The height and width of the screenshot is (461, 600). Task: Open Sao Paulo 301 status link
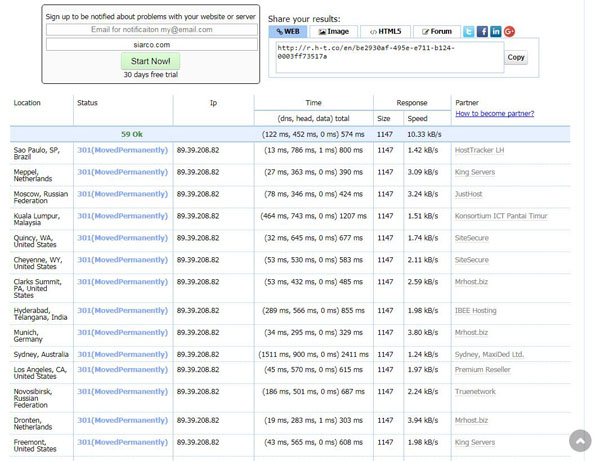coord(122,150)
